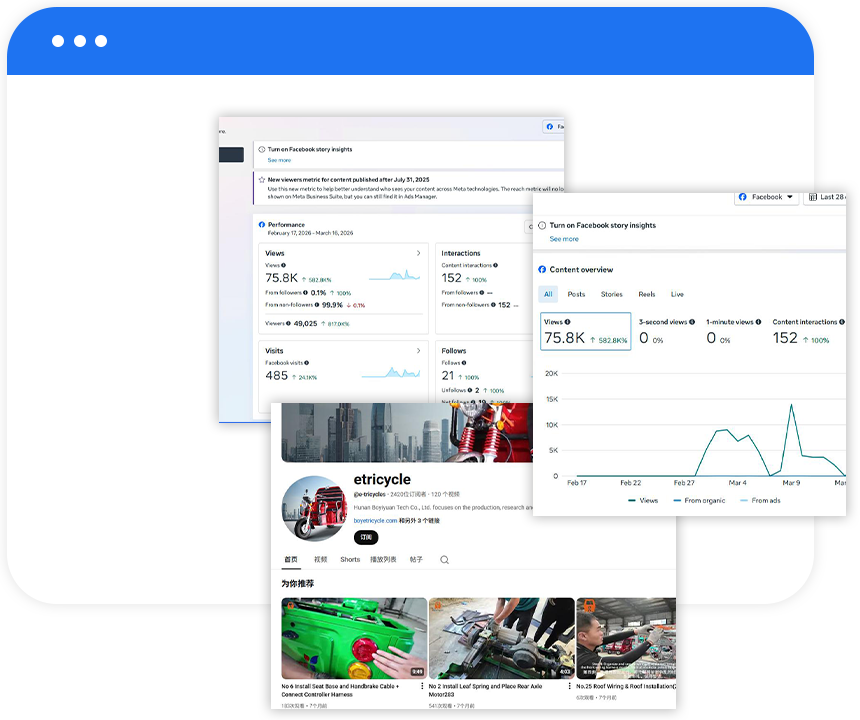The width and height of the screenshot is (860, 720).
Task: Click calendar icon in the Last 28 date button
Action: tap(813, 197)
